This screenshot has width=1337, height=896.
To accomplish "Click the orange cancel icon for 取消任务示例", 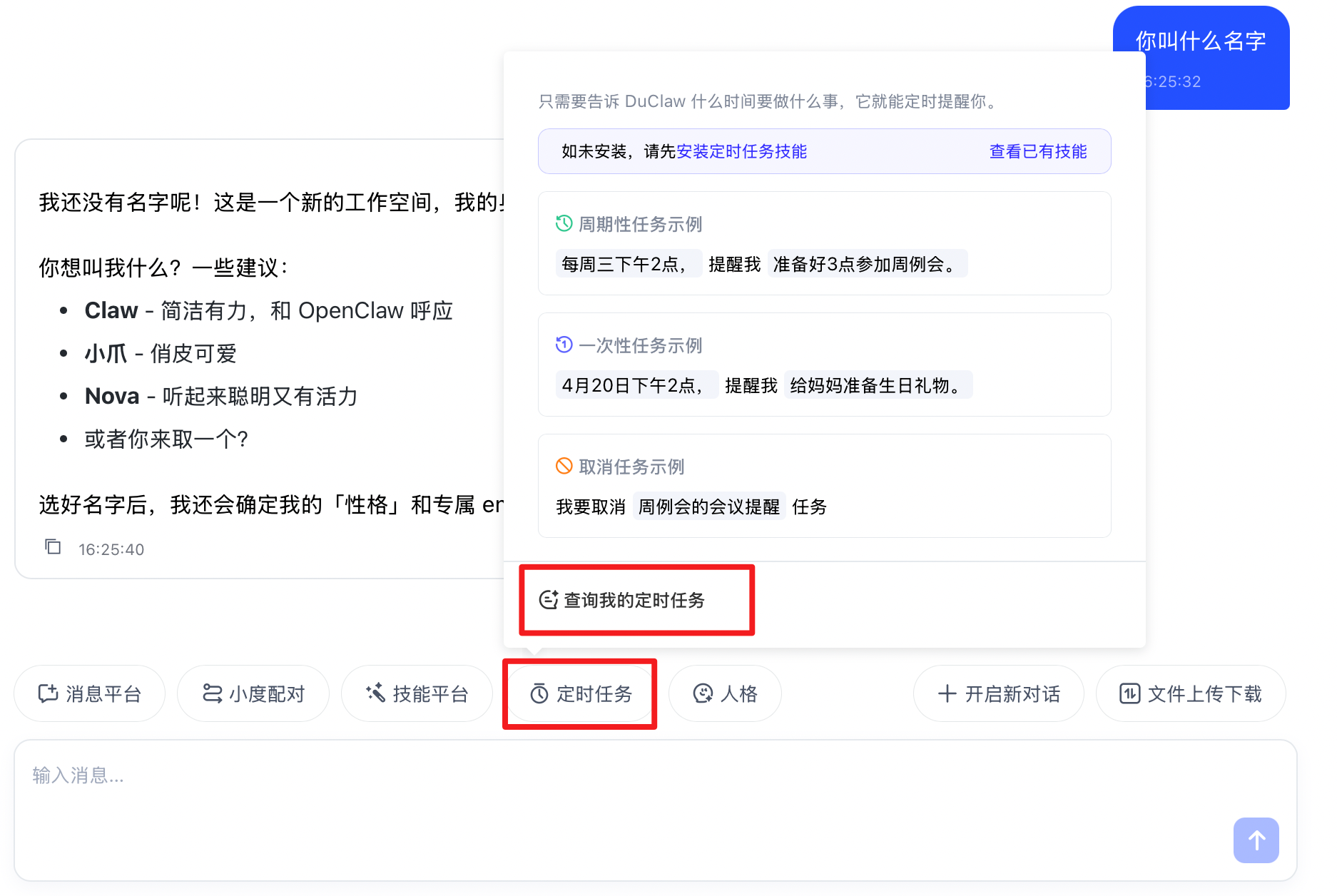I will point(564,467).
